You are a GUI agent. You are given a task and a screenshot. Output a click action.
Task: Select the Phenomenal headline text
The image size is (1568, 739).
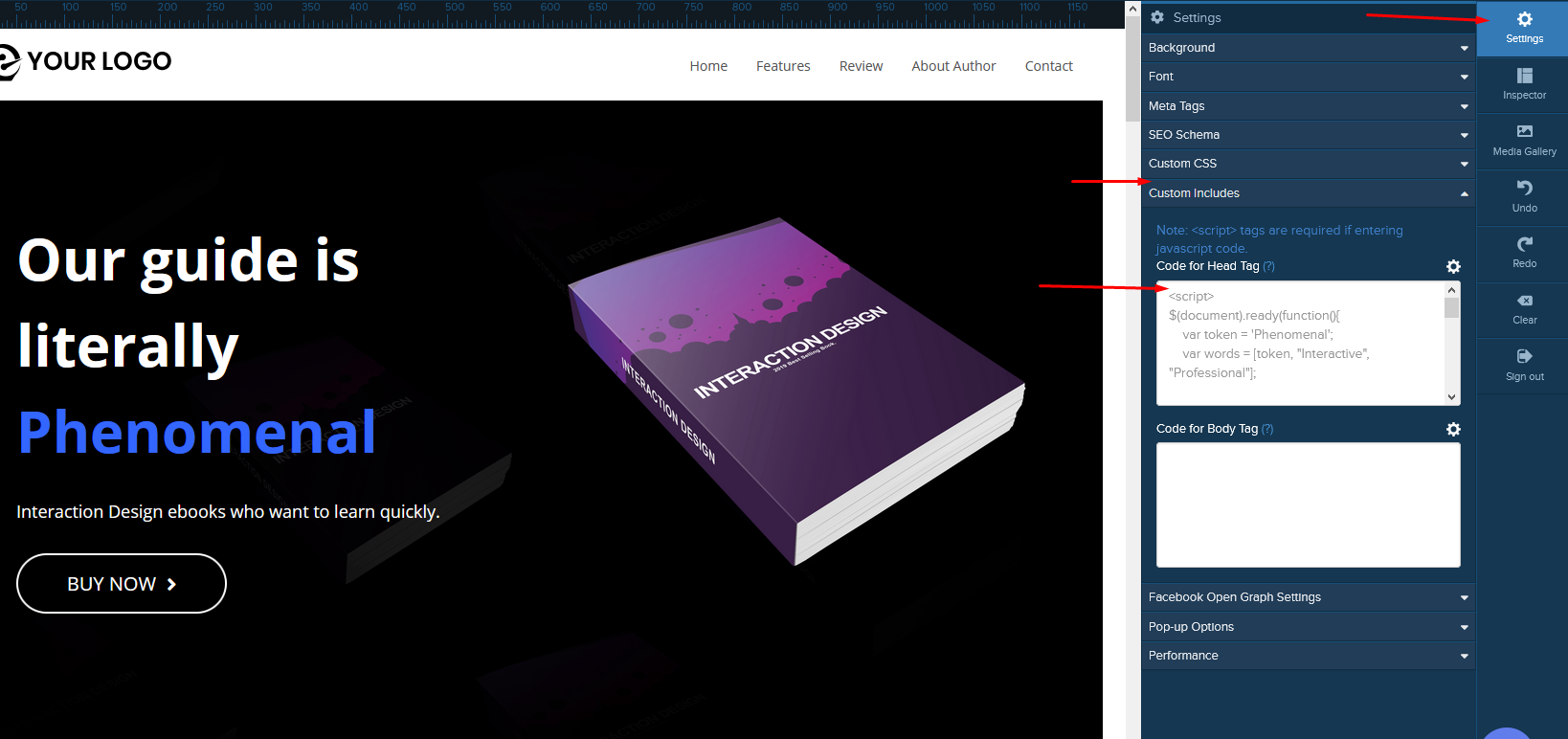[197, 433]
